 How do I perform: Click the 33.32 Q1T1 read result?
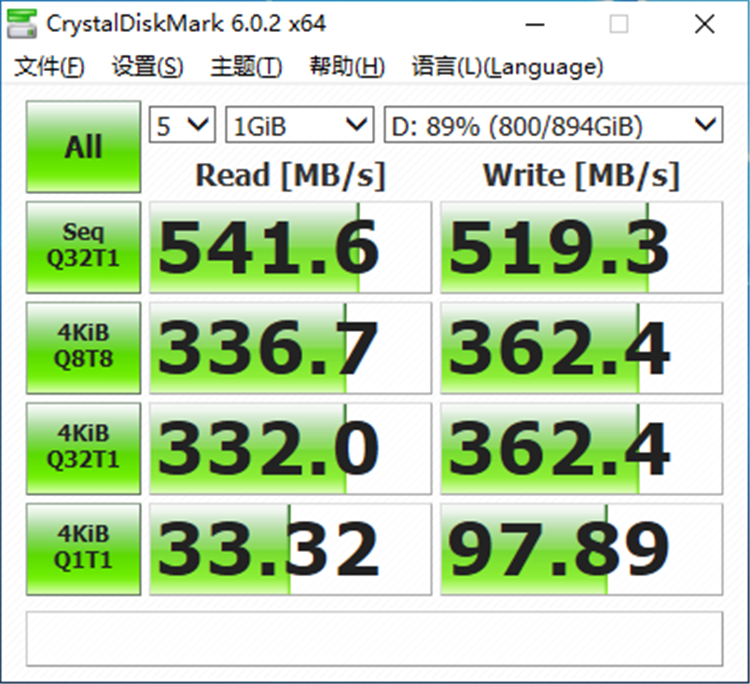coord(290,549)
